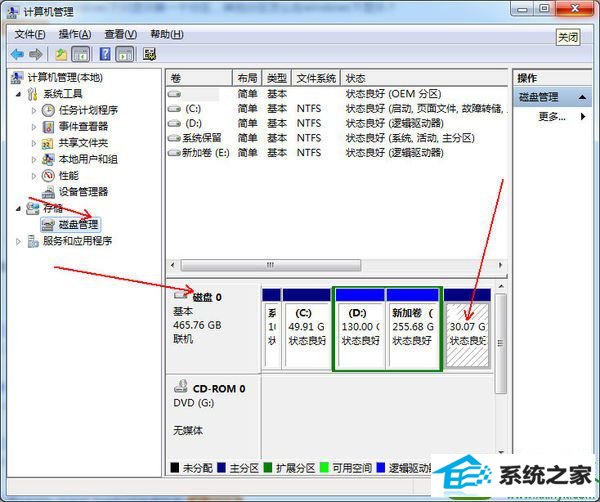This screenshot has width=600, height=502.
Task: Select the 本地用户和组 icon
Action: (x=48, y=159)
